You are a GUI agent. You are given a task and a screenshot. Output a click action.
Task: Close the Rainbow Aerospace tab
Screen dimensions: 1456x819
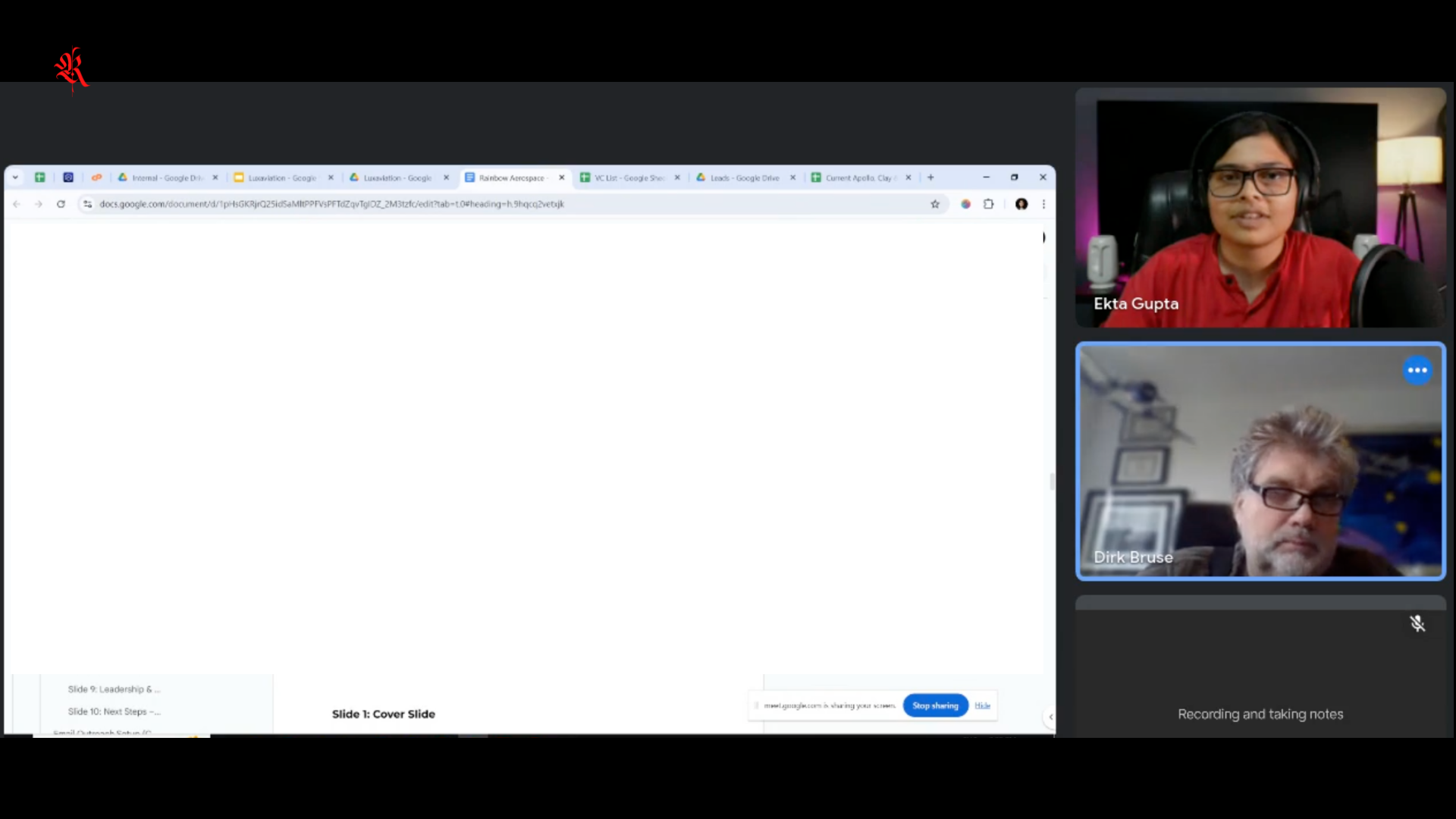pyautogui.click(x=562, y=177)
